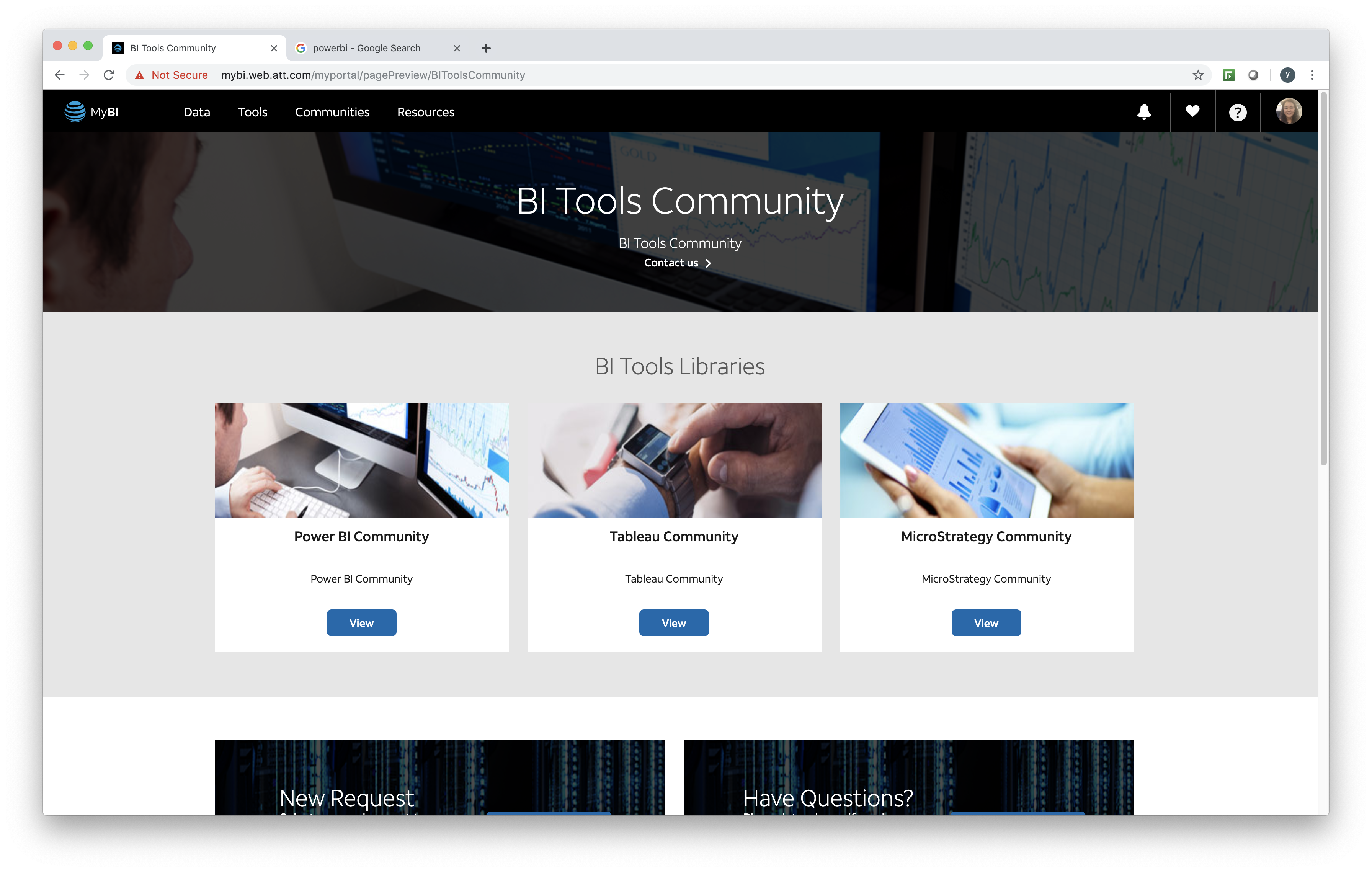Open the Tools menu
This screenshot has height=872, width=1372.
tap(252, 112)
